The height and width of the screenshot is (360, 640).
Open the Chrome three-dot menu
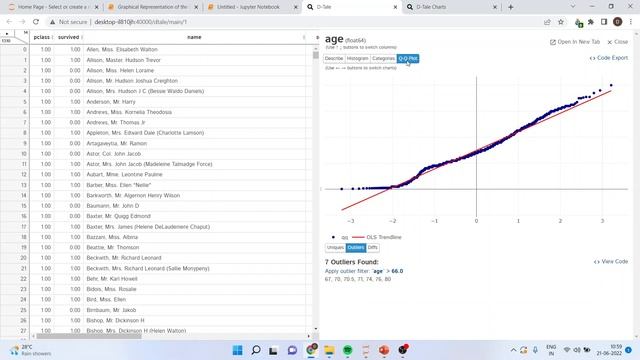point(631,22)
